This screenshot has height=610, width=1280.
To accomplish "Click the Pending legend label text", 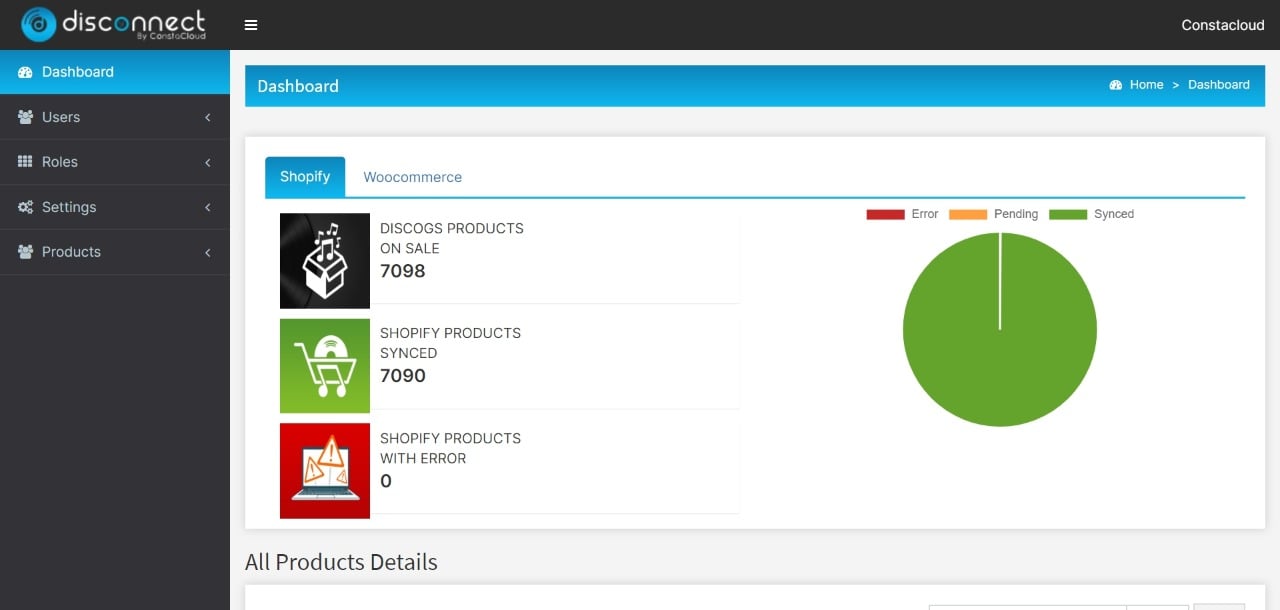I will (1016, 214).
